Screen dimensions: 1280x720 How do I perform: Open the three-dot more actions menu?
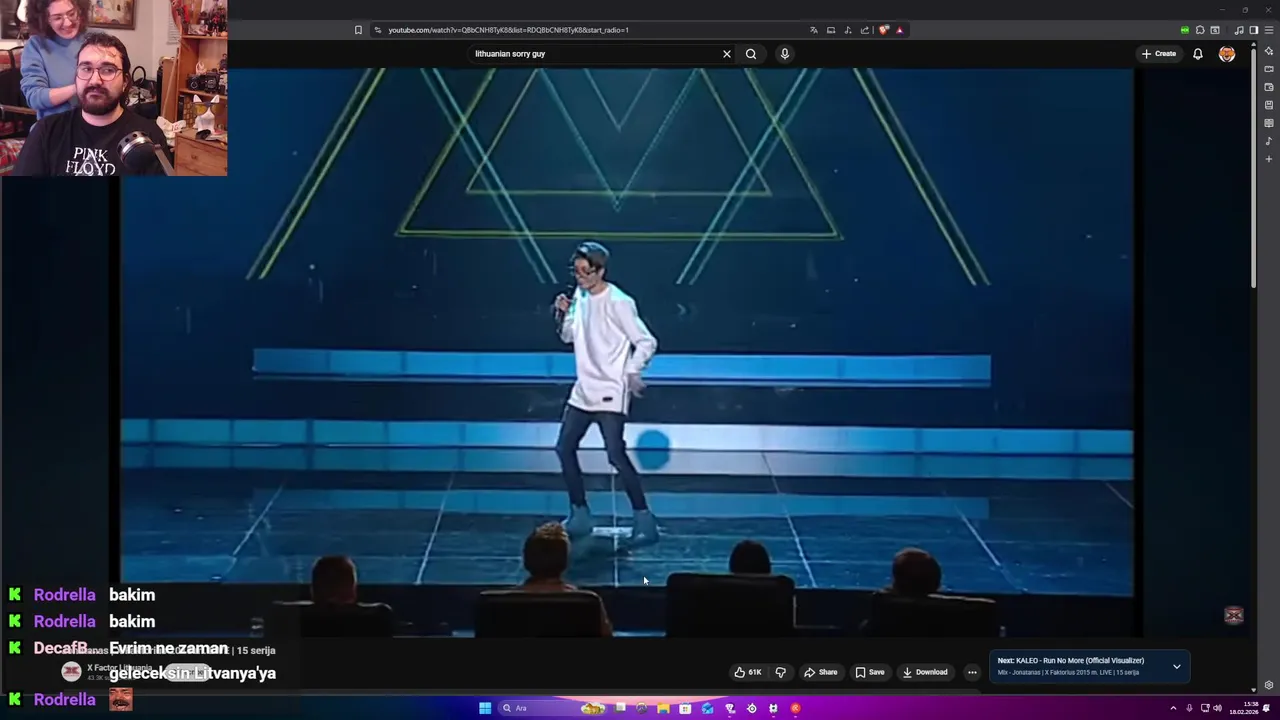coord(972,672)
